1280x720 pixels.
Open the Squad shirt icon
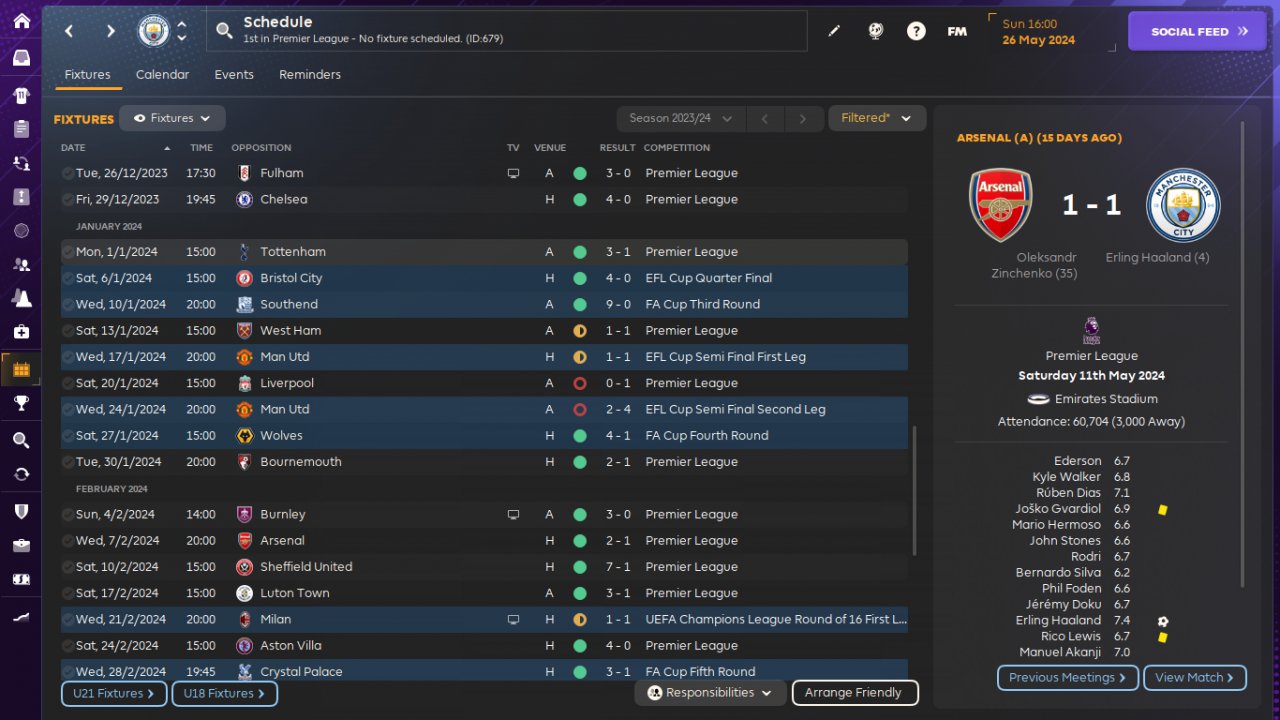(x=21, y=96)
